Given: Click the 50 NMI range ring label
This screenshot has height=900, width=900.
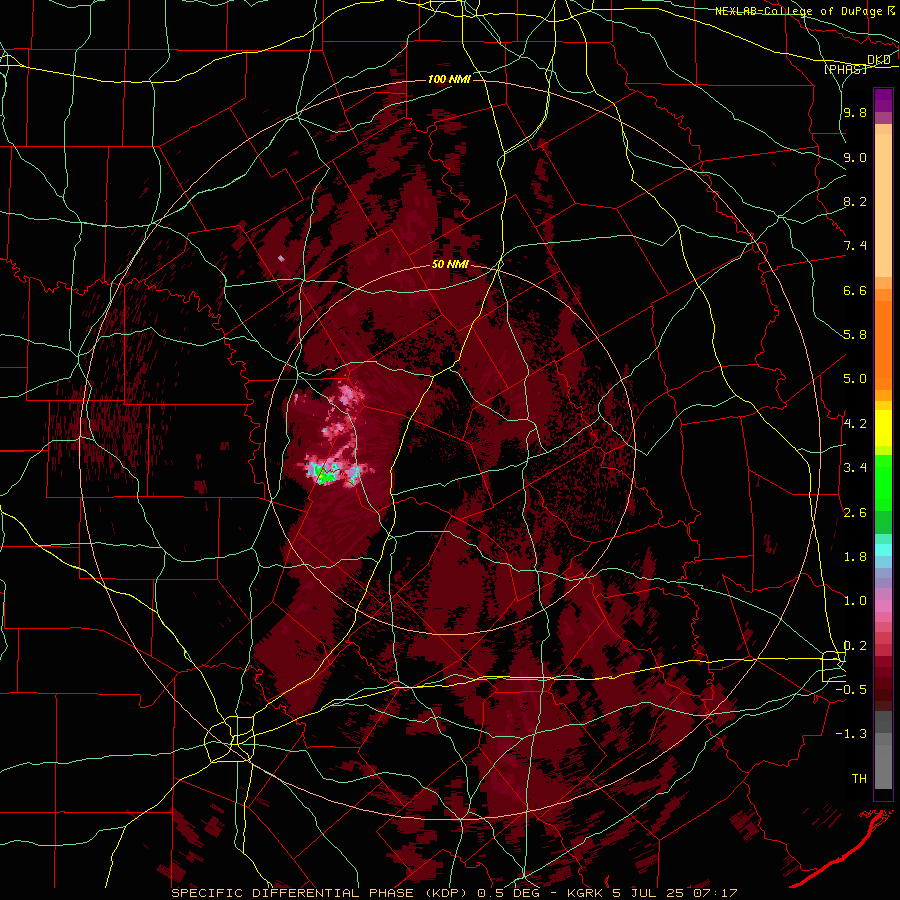Looking at the screenshot, I should tap(450, 265).
